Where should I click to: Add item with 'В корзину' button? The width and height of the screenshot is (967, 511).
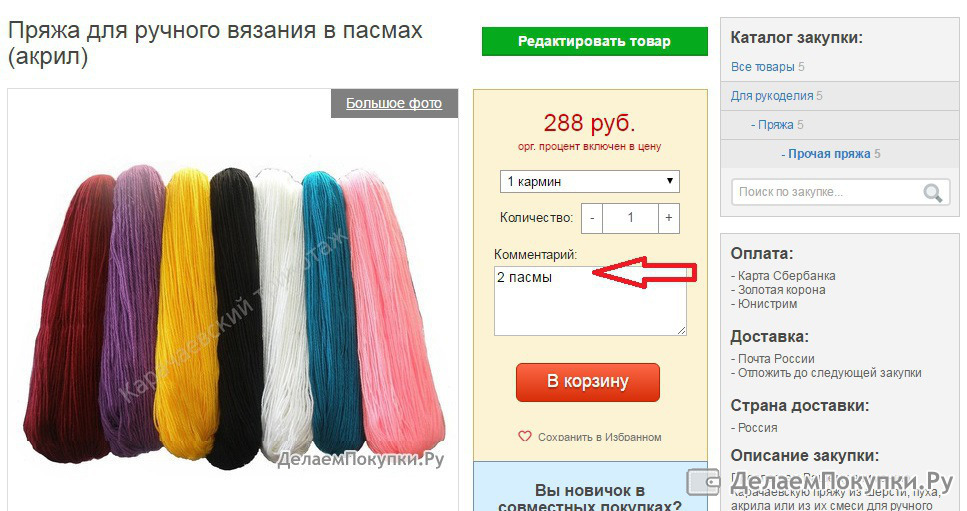pyautogui.click(x=588, y=382)
